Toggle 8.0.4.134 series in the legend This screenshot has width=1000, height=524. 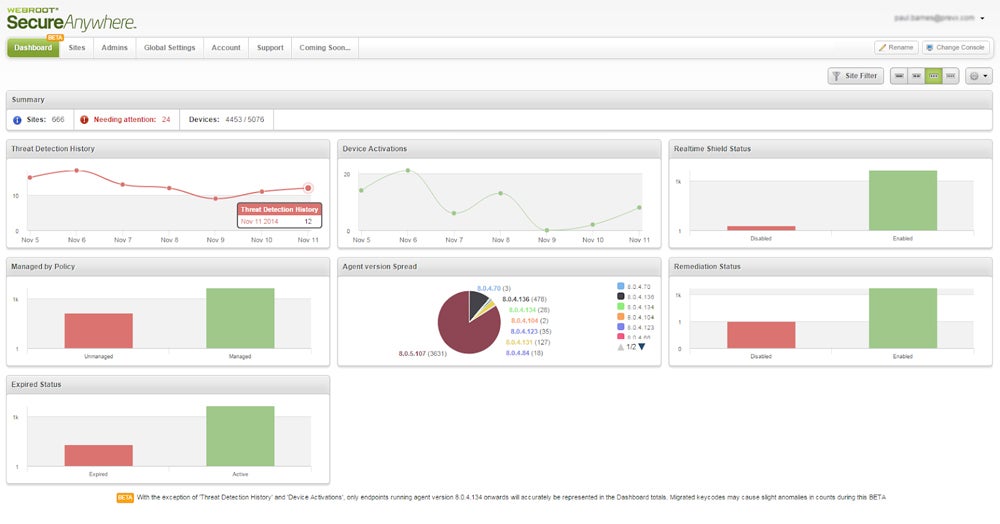635,307
